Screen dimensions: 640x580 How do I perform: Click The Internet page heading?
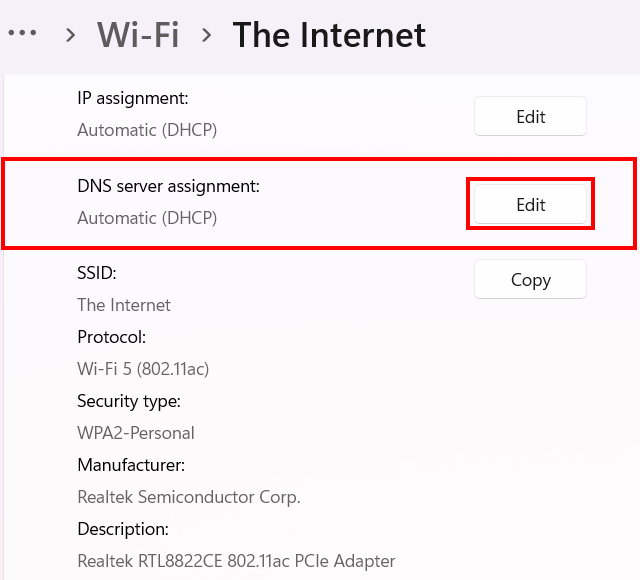pyautogui.click(x=329, y=35)
